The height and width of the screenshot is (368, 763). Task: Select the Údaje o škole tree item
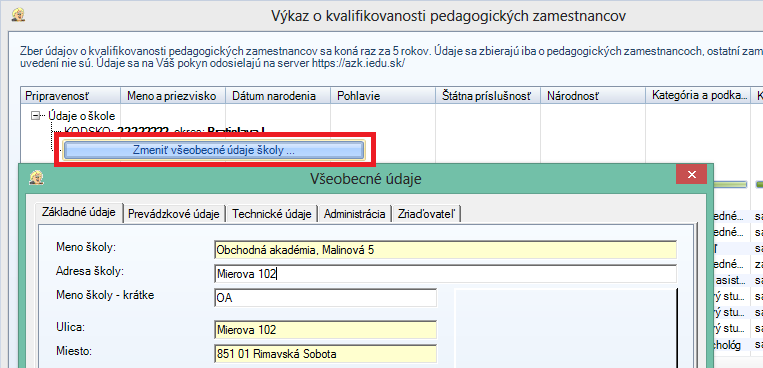pyautogui.click(x=81, y=116)
